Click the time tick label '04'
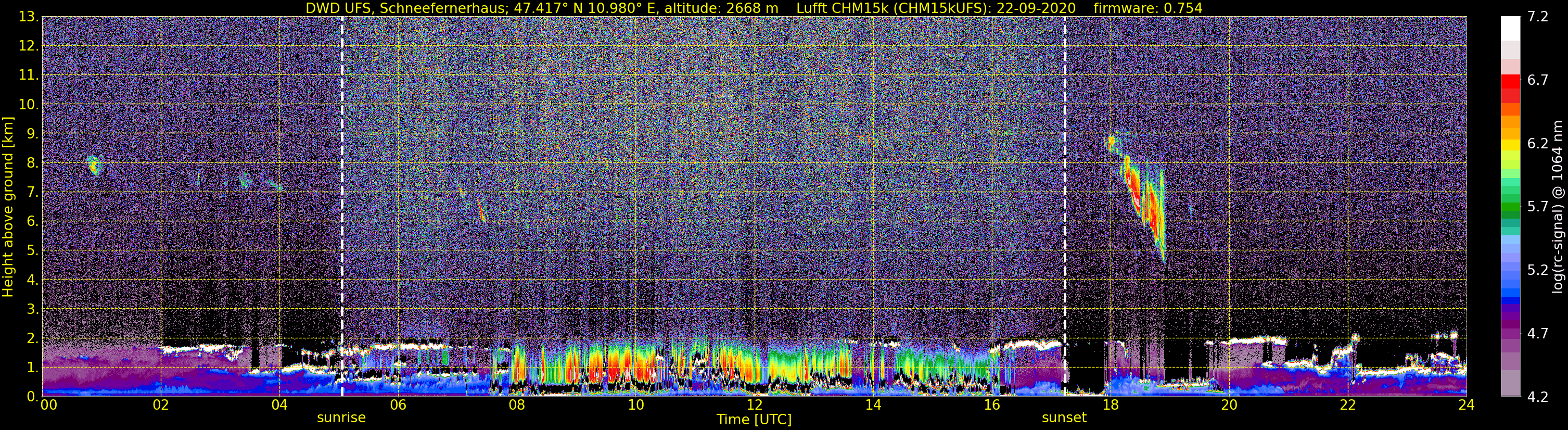Image resolution: width=1568 pixels, height=430 pixels. [279, 406]
